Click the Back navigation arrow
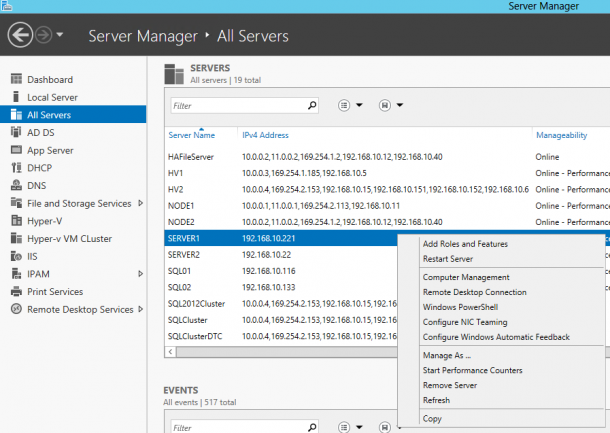Image resolution: width=610 pixels, height=433 pixels. click(x=20, y=35)
